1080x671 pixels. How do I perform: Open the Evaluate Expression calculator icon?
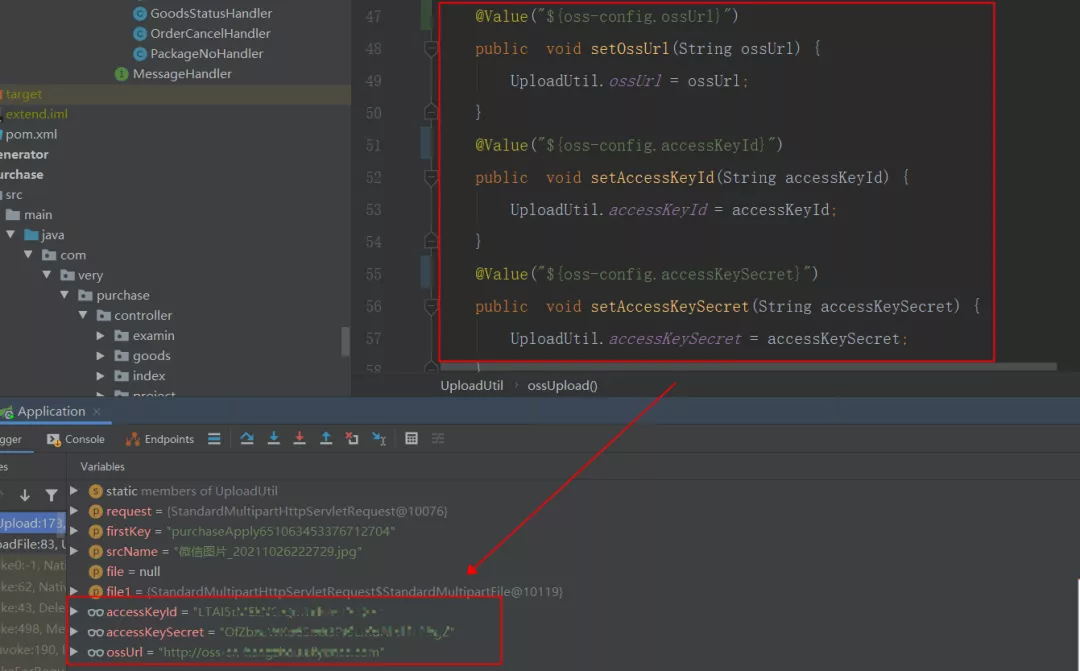point(411,439)
